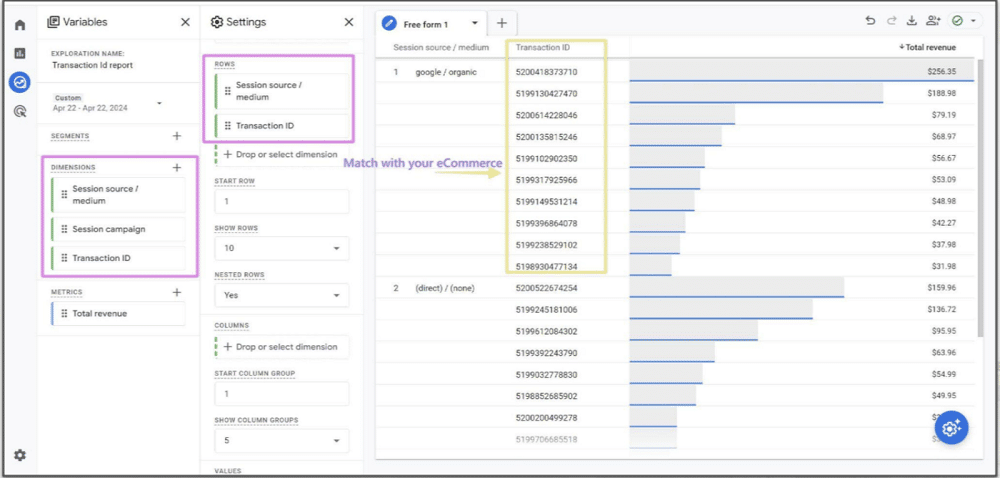
Task: Click the google / organic row label
Action: pos(446,72)
